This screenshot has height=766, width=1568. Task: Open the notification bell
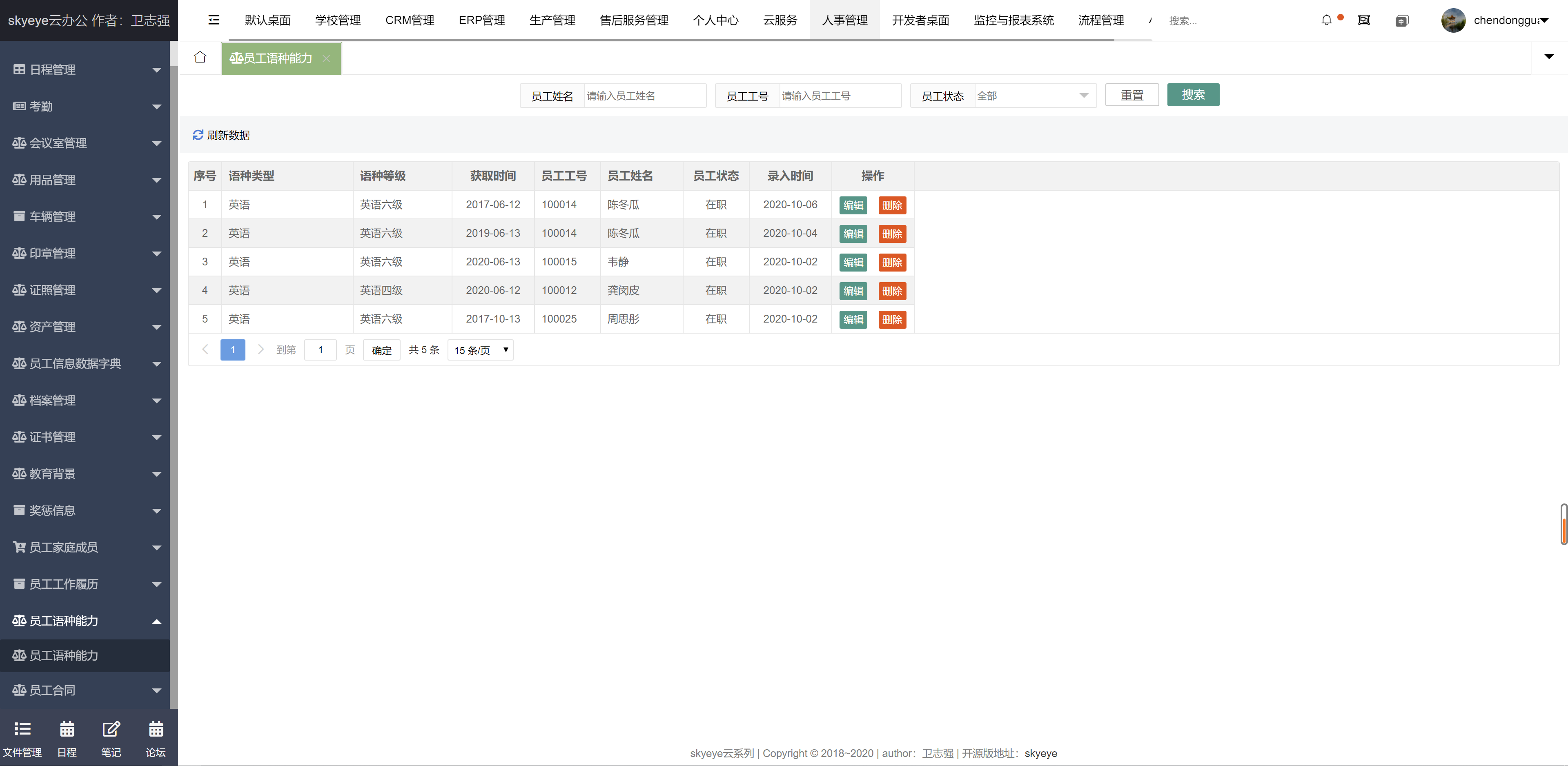(1326, 20)
